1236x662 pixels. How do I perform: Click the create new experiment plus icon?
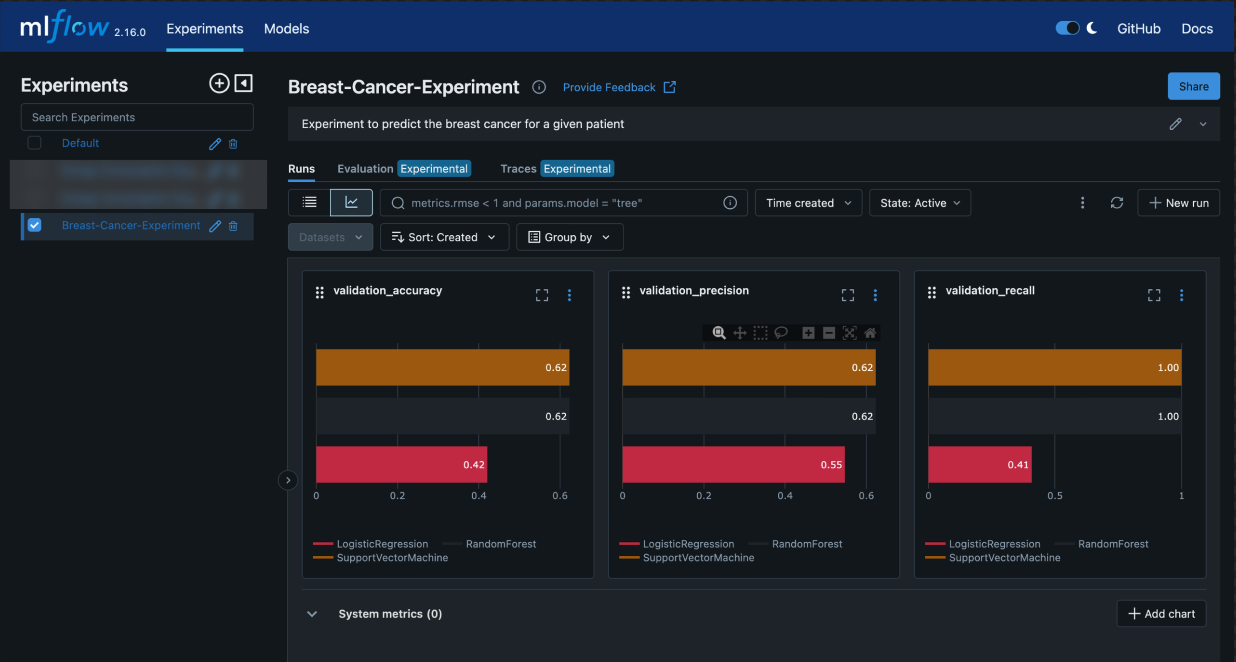[x=219, y=84]
